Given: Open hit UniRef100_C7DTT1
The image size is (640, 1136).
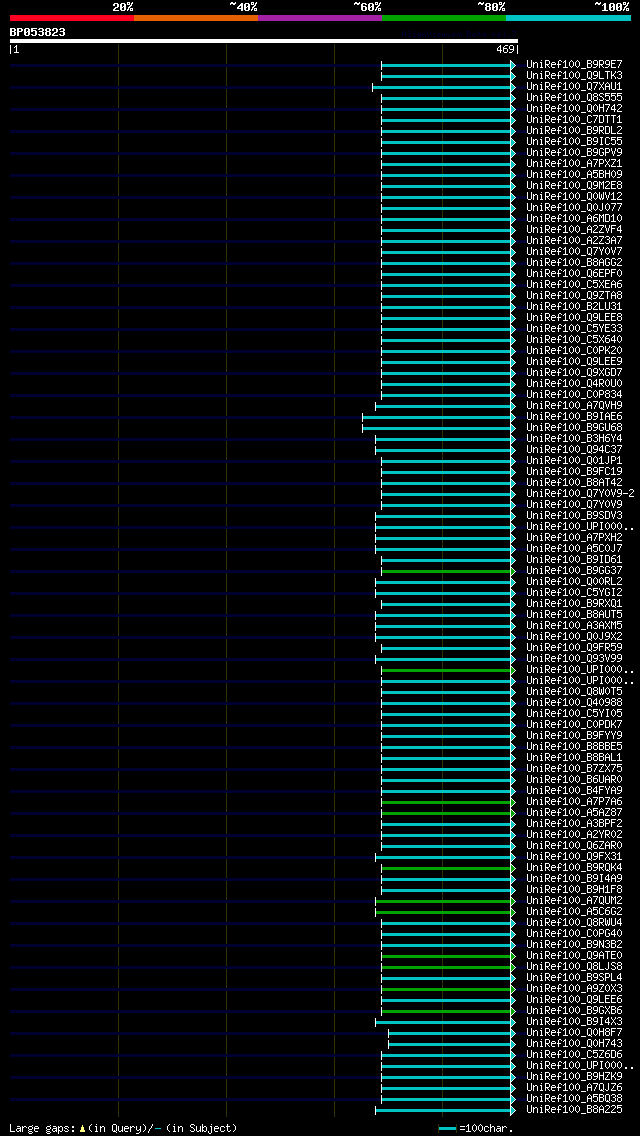Looking at the screenshot, I should [x=574, y=120].
